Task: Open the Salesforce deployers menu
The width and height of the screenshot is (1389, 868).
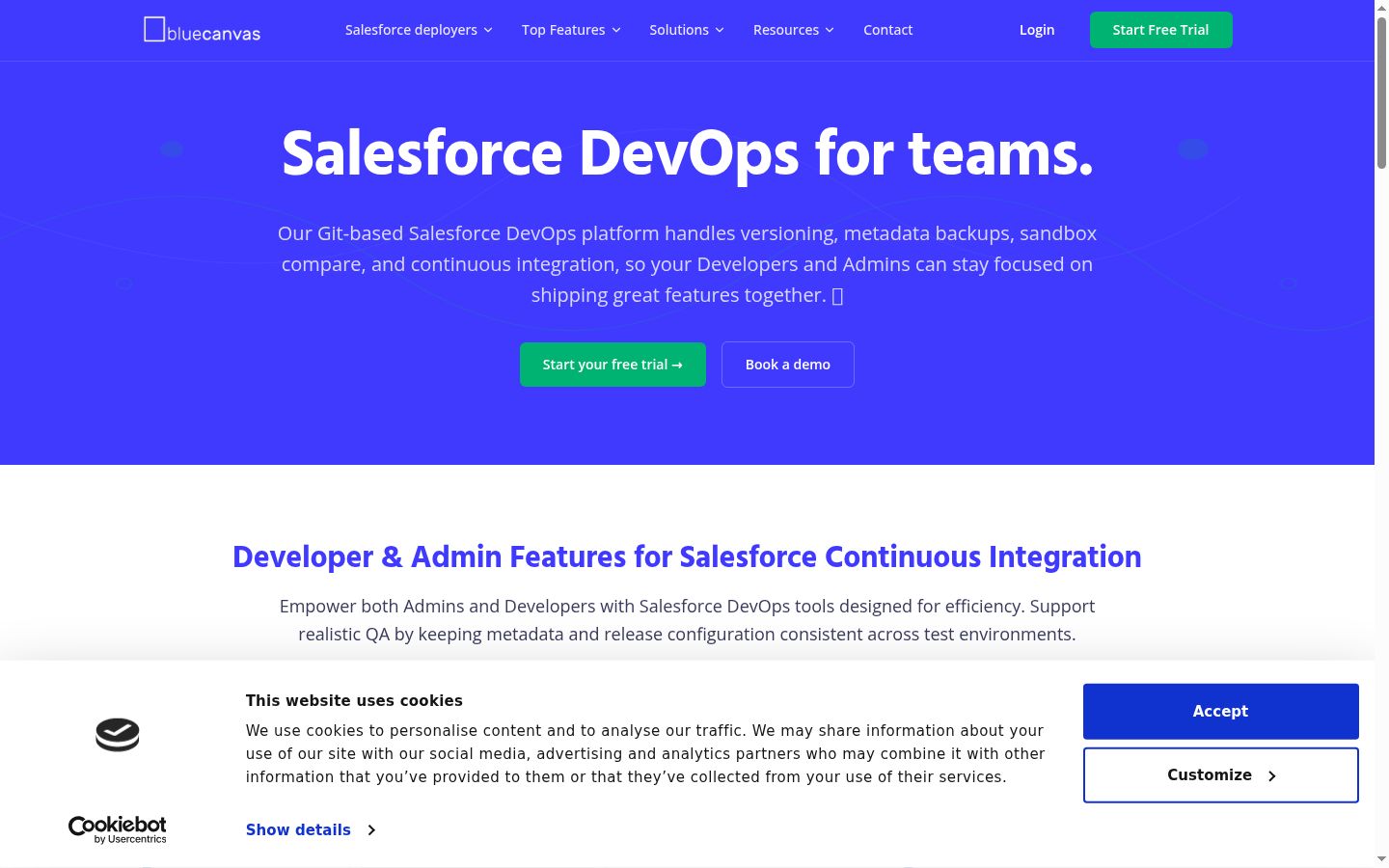Action: 419,30
